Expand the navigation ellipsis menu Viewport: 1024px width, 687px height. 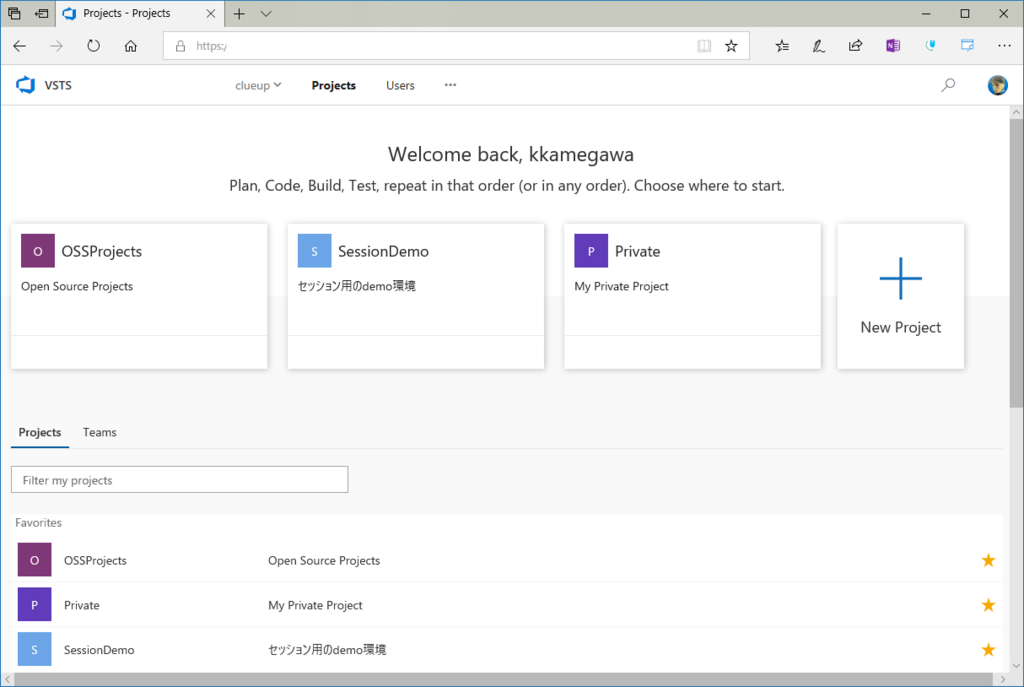point(450,85)
